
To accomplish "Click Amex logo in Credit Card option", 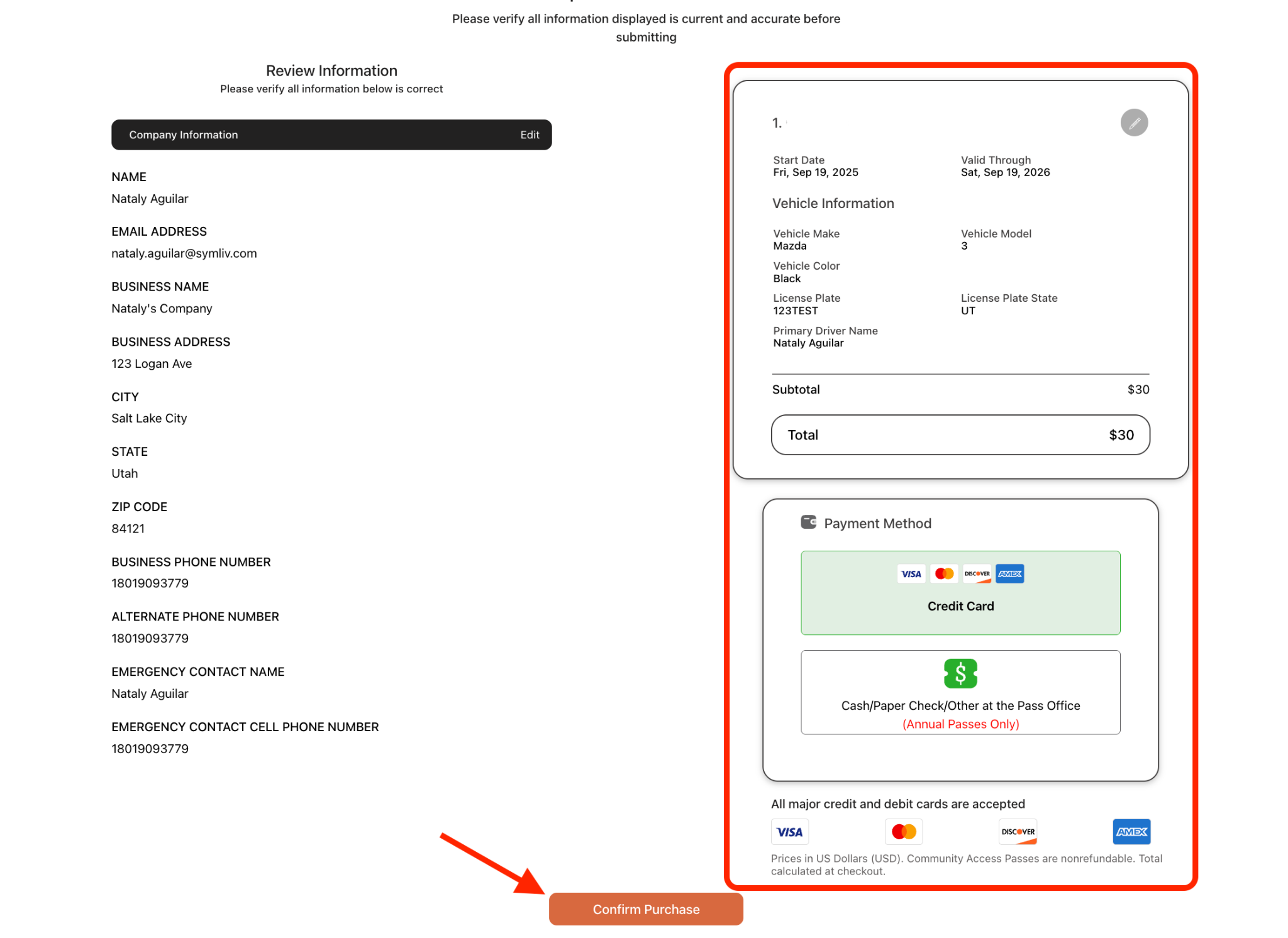I will click(1009, 573).
